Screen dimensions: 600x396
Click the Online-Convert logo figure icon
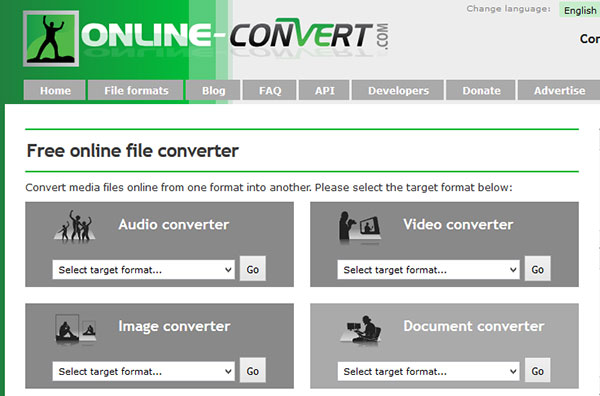[x=51, y=39]
